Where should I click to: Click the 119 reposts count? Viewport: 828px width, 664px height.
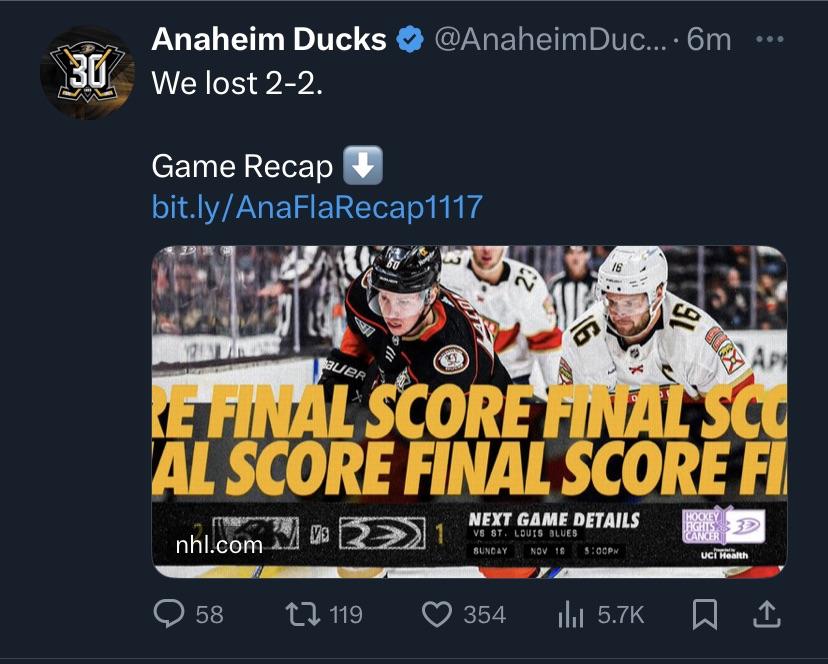345,614
